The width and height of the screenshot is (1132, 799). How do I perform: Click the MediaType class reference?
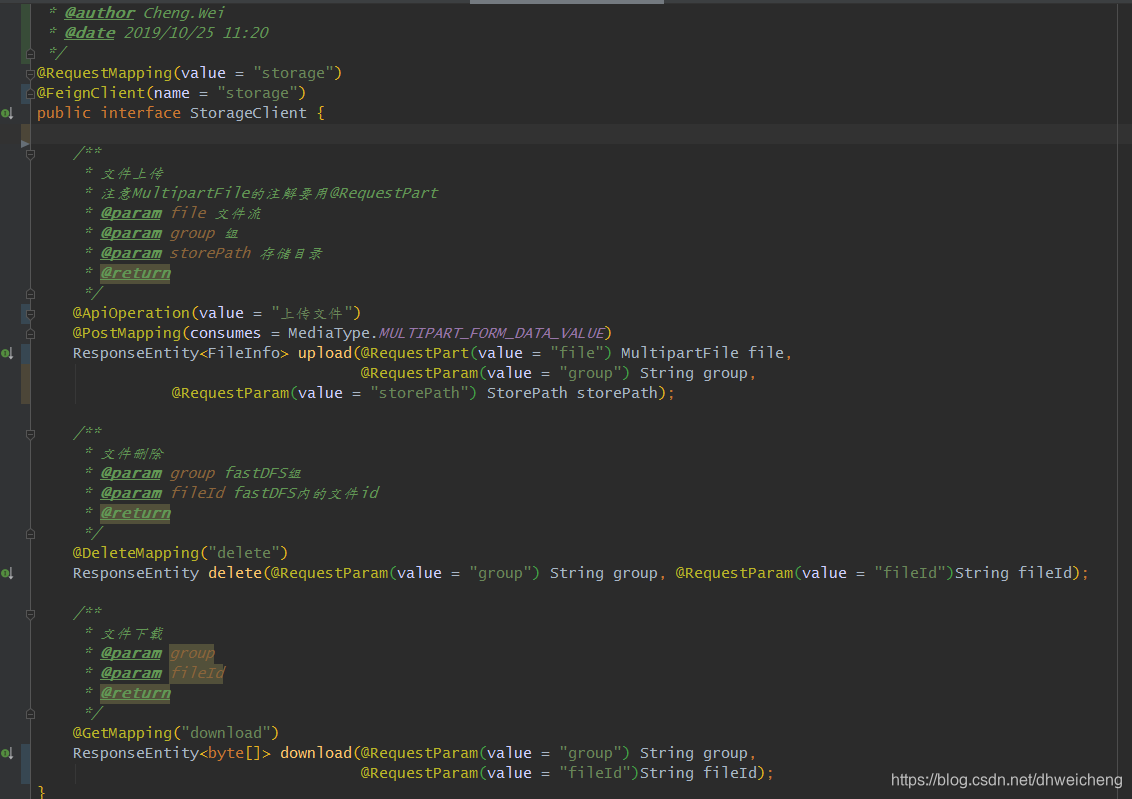(328, 333)
